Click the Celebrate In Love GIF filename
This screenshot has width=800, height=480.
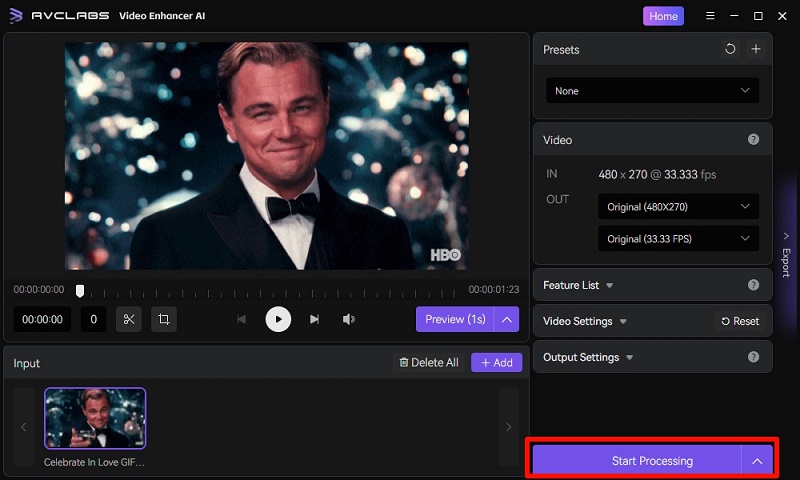click(94, 462)
